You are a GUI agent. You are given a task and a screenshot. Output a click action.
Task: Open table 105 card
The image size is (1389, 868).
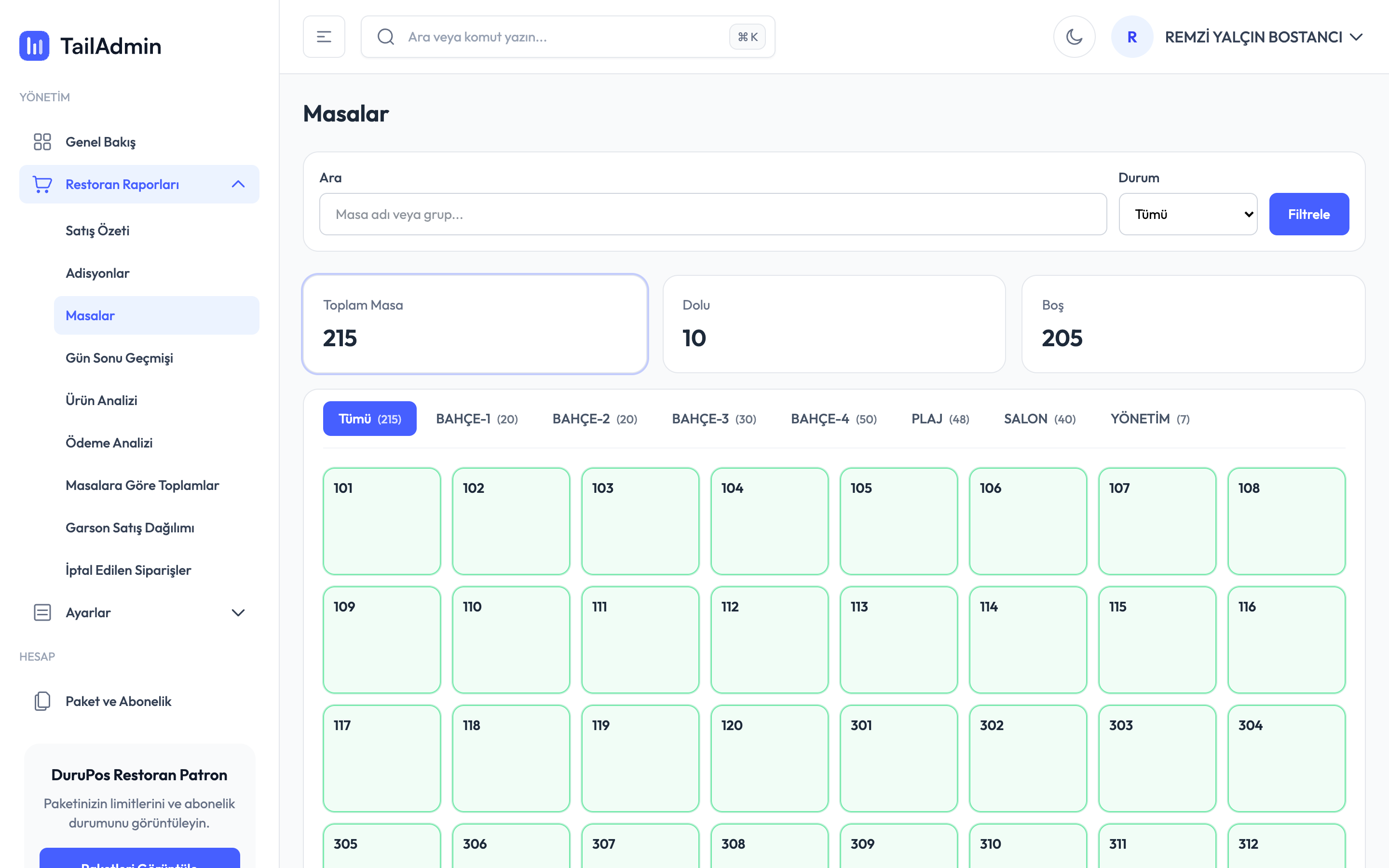coord(899,521)
